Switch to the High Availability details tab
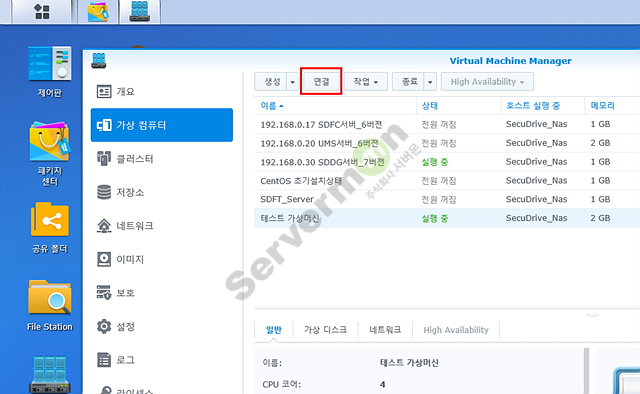640x394 pixels. point(456,330)
